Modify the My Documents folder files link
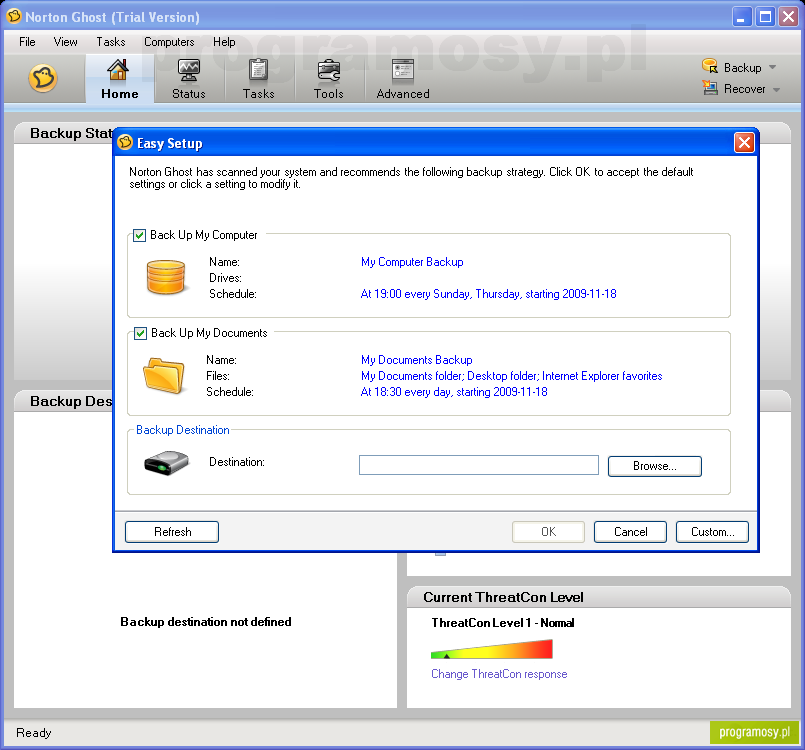805x750 pixels. pyautogui.click(x=511, y=376)
